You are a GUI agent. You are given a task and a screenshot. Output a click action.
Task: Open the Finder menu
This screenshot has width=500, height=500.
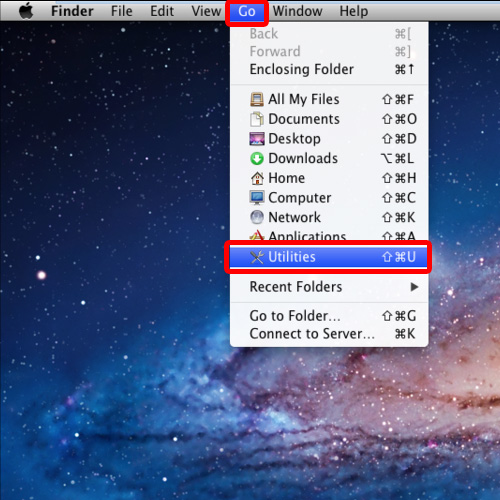click(72, 11)
